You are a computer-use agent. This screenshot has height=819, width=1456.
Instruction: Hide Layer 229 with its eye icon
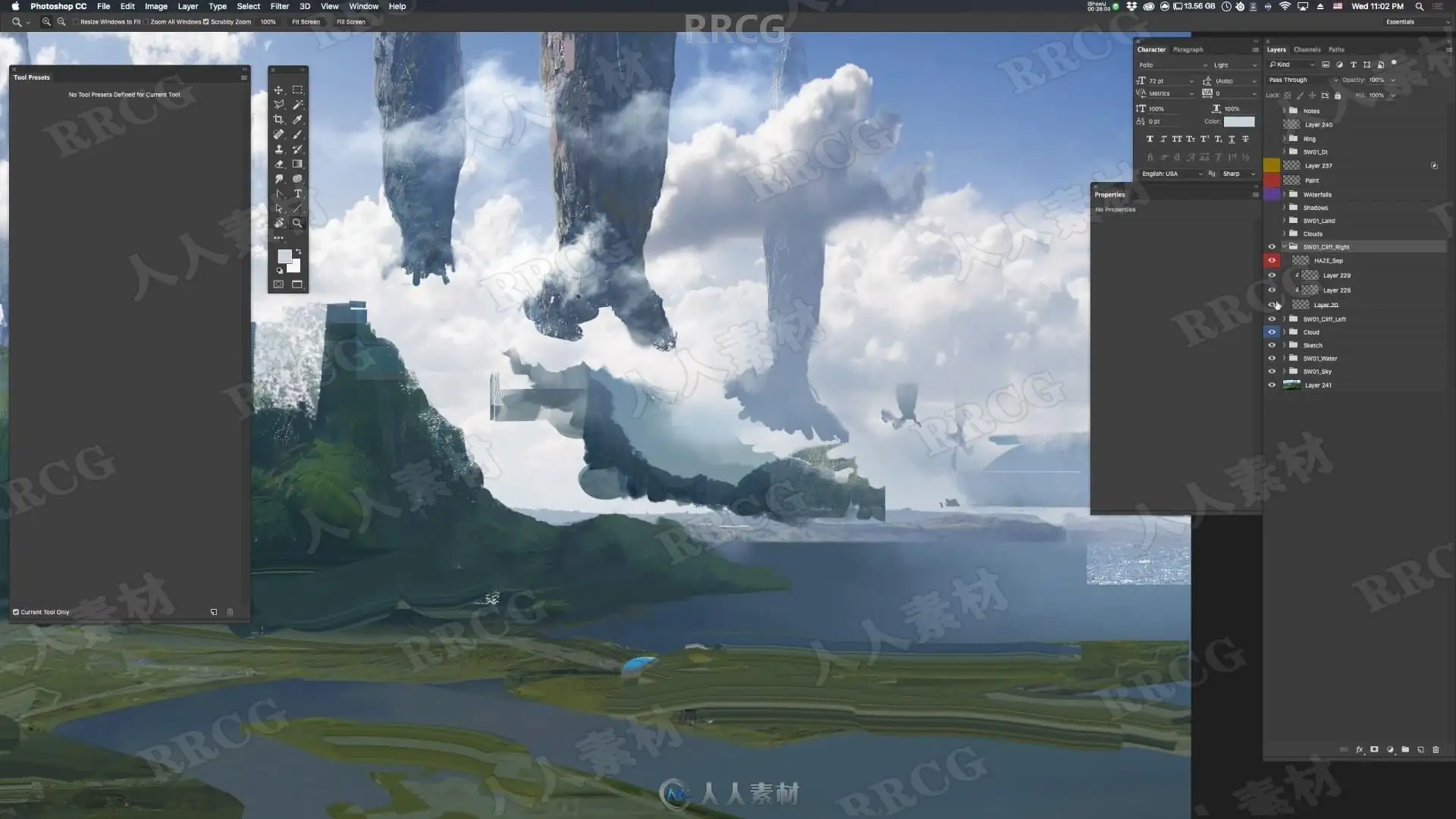coord(1272,275)
